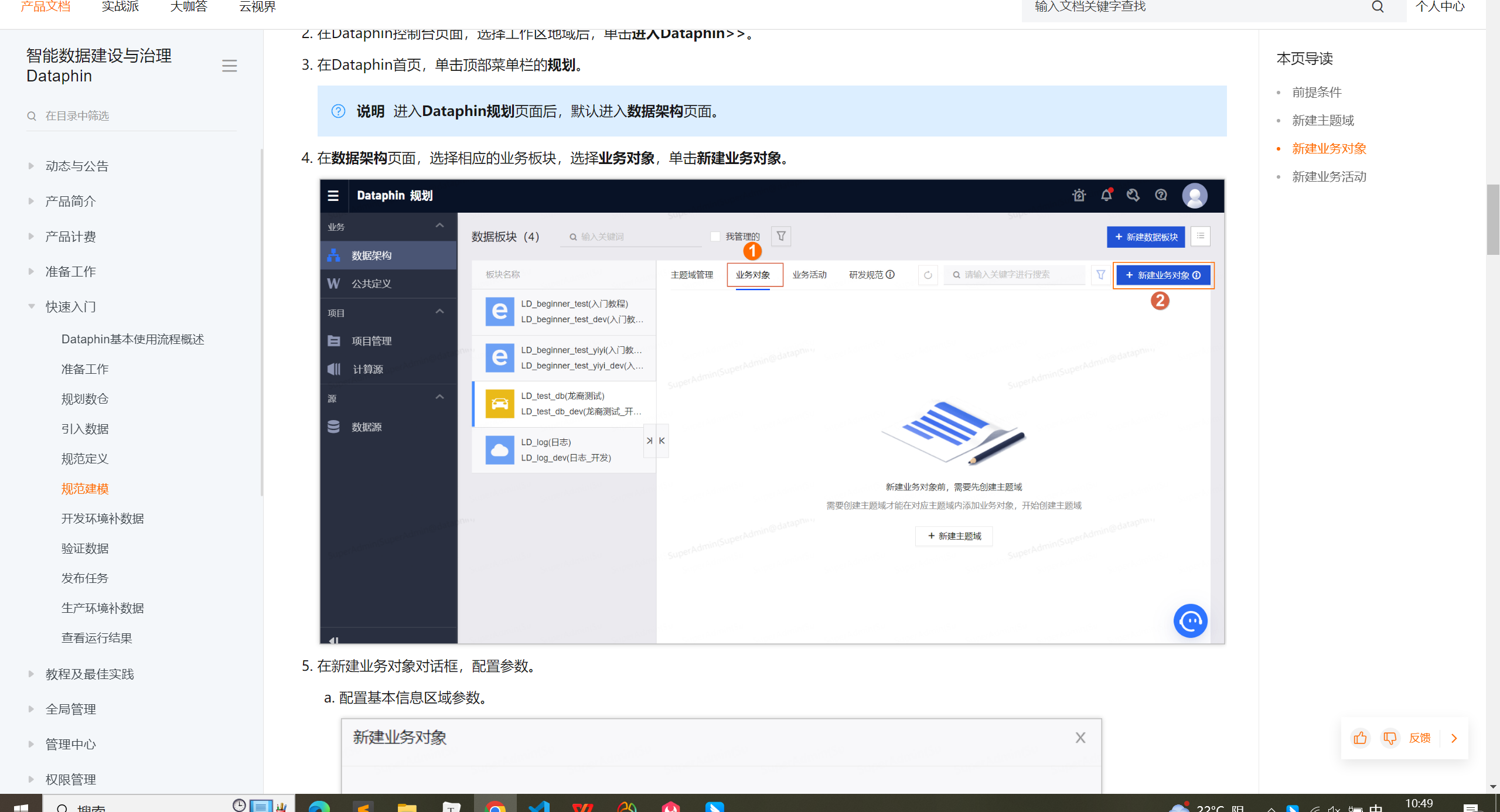This screenshot has width=1500, height=812.
Task: Click the 计算源 item in the dark sidebar
Action: pyautogui.click(x=388, y=369)
